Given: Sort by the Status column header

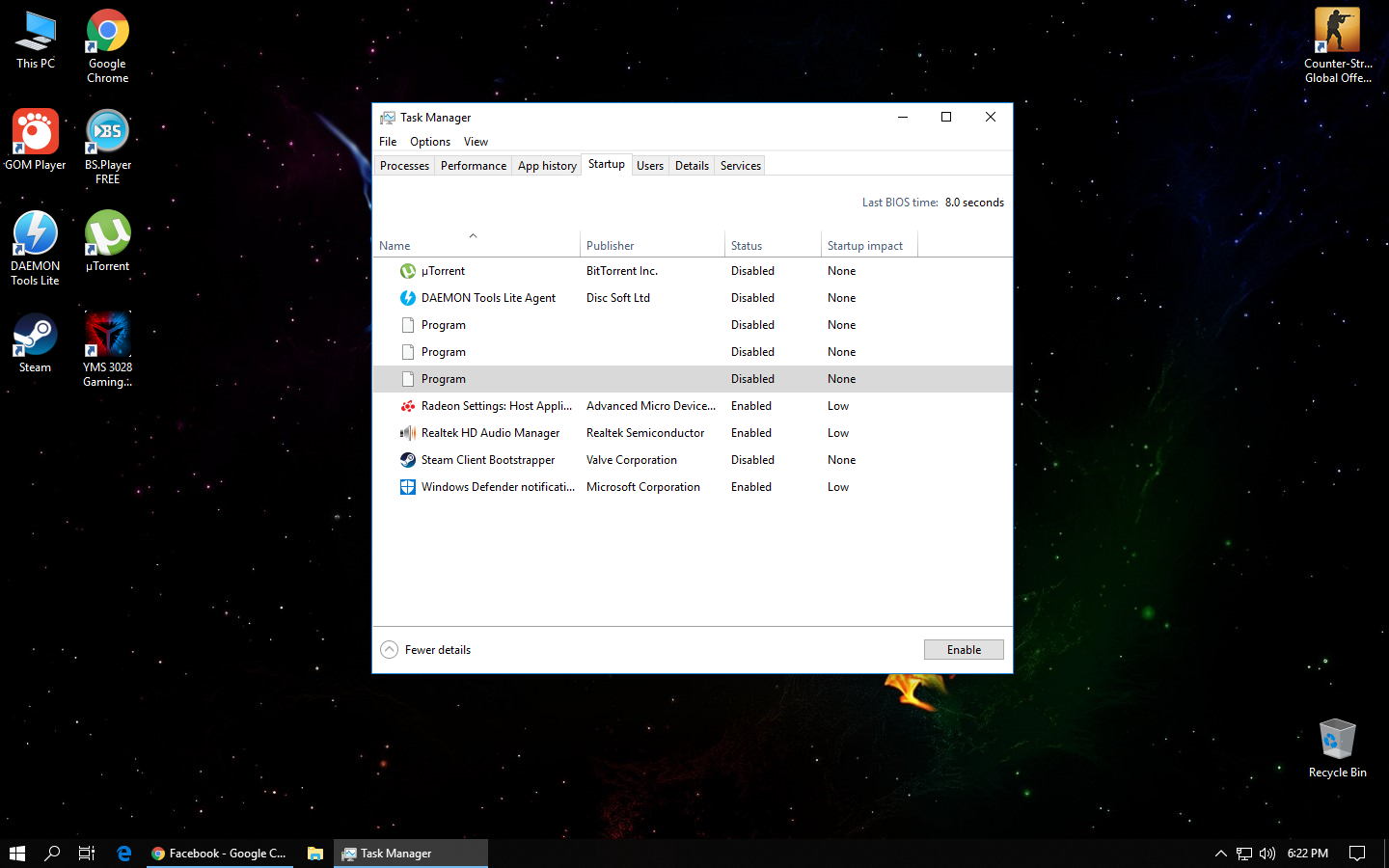Looking at the screenshot, I should (x=746, y=246).
